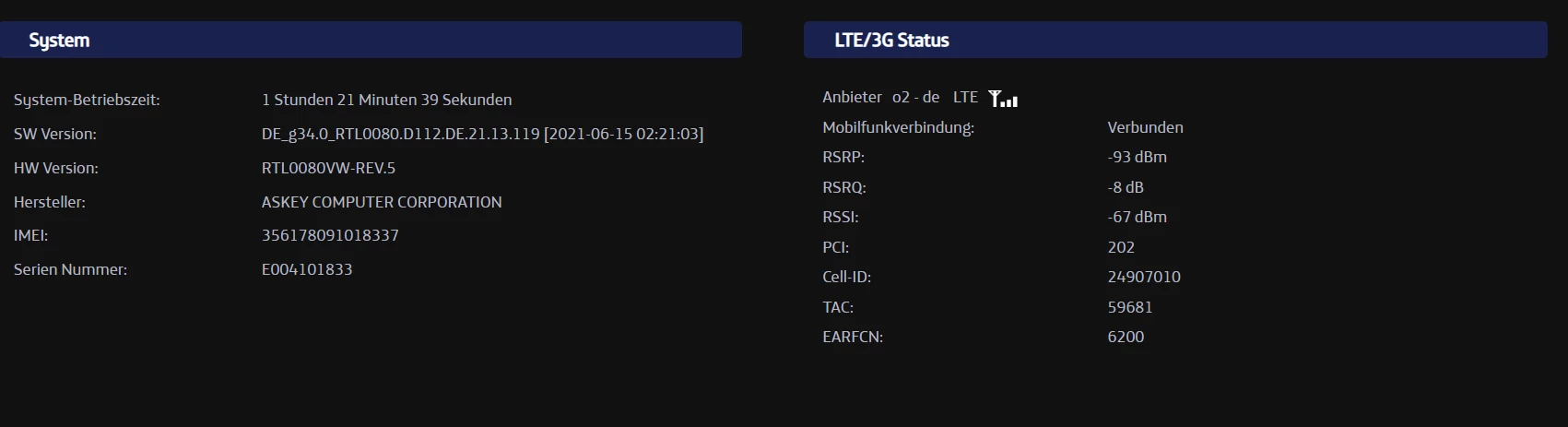Click the system uptime value
The image size is (1568, 427).
click(386, 100)
